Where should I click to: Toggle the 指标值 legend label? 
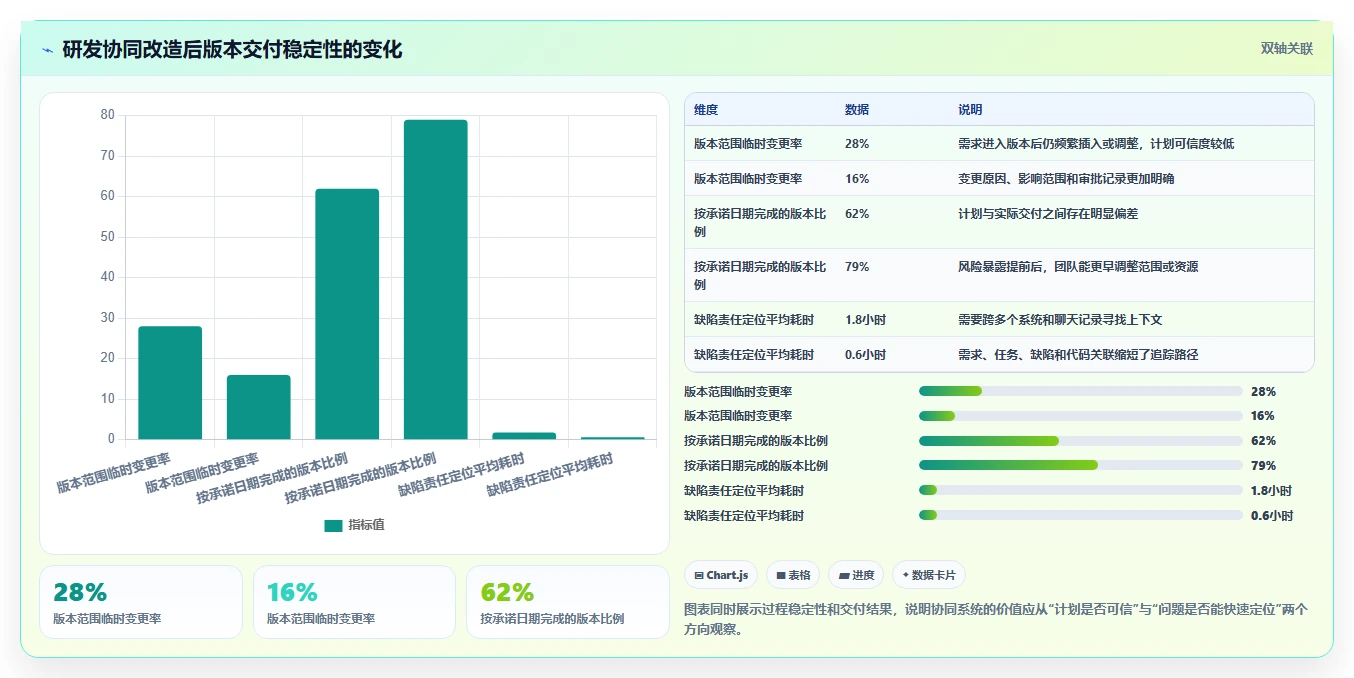point(366,525)
